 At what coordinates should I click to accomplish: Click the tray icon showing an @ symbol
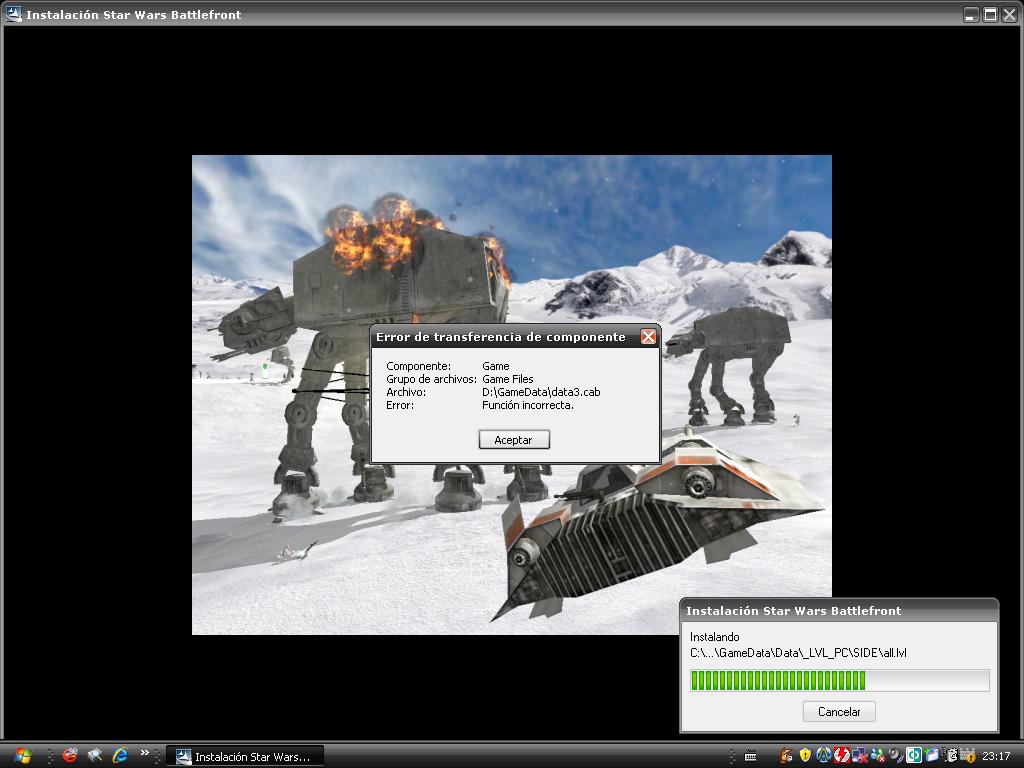pos(950,756)
